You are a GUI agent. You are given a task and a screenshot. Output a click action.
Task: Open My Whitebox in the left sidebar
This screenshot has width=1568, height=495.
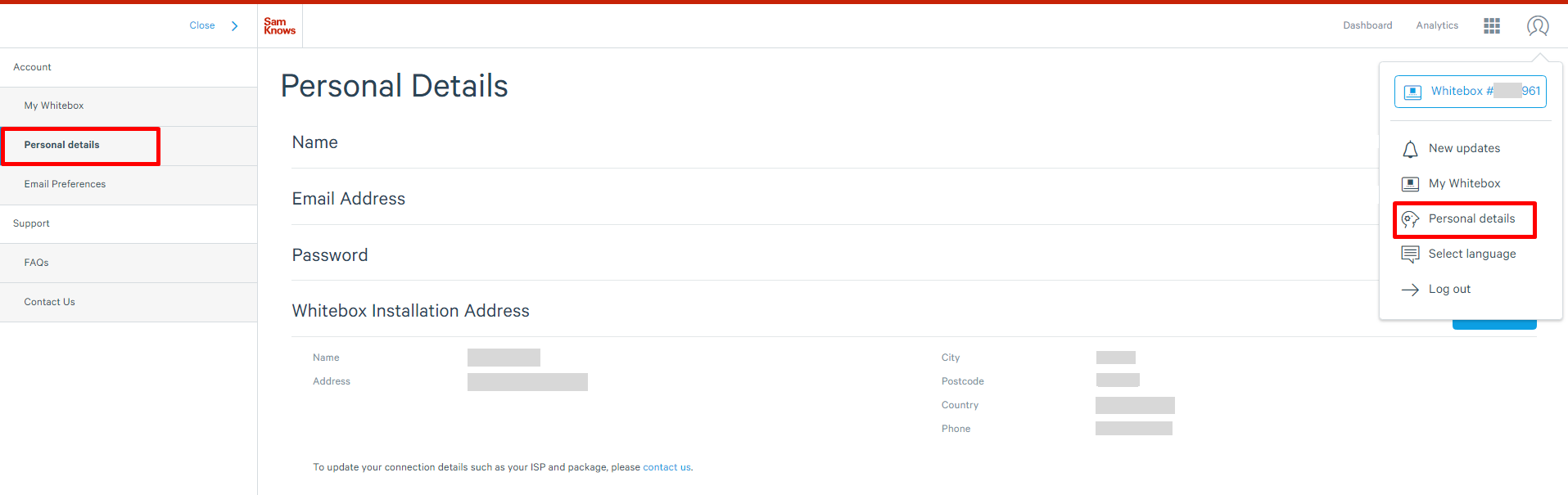point(54,106)
